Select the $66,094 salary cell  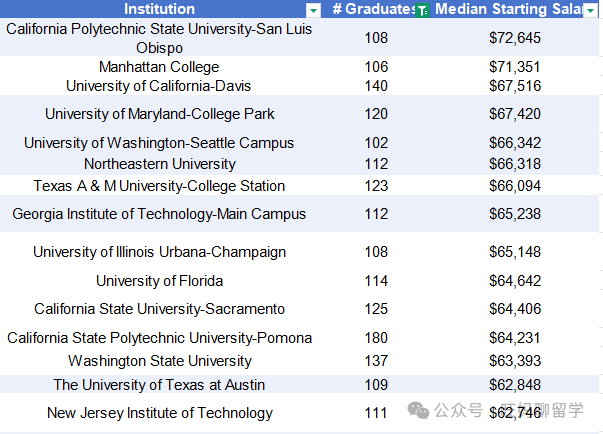[x=515, y=186]
